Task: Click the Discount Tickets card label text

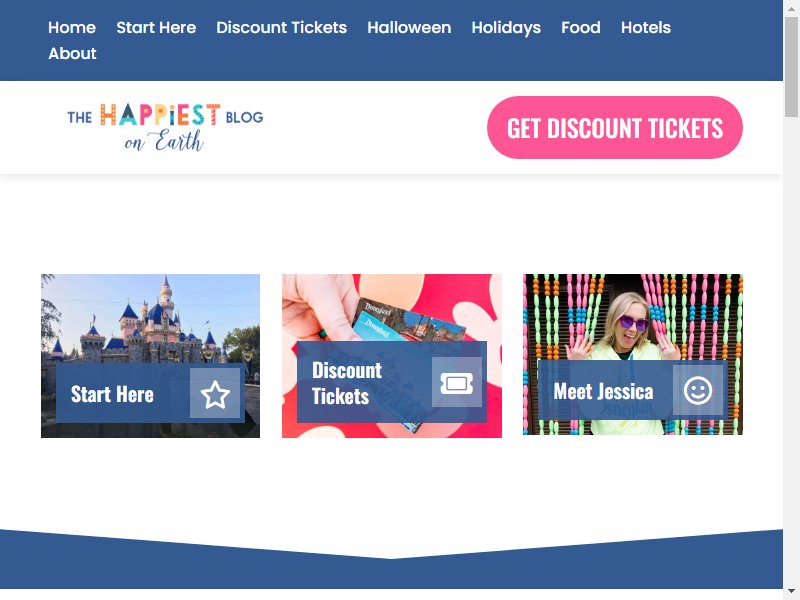Action: 347,383
